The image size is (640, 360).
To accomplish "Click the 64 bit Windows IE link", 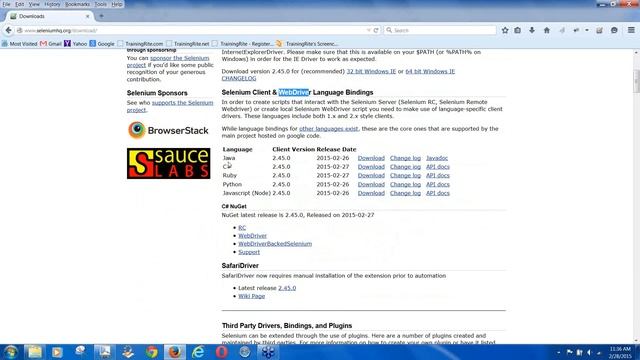I will coord(430,71).
